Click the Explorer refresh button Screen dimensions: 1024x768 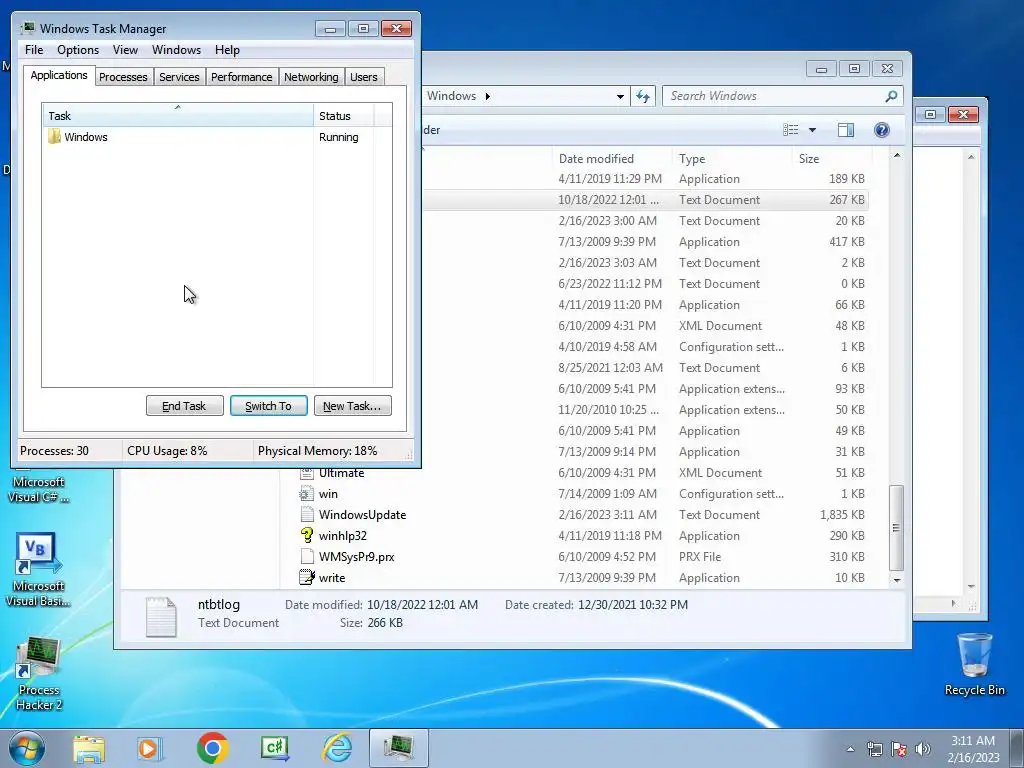pyautogui.click(x=643, y=96)
